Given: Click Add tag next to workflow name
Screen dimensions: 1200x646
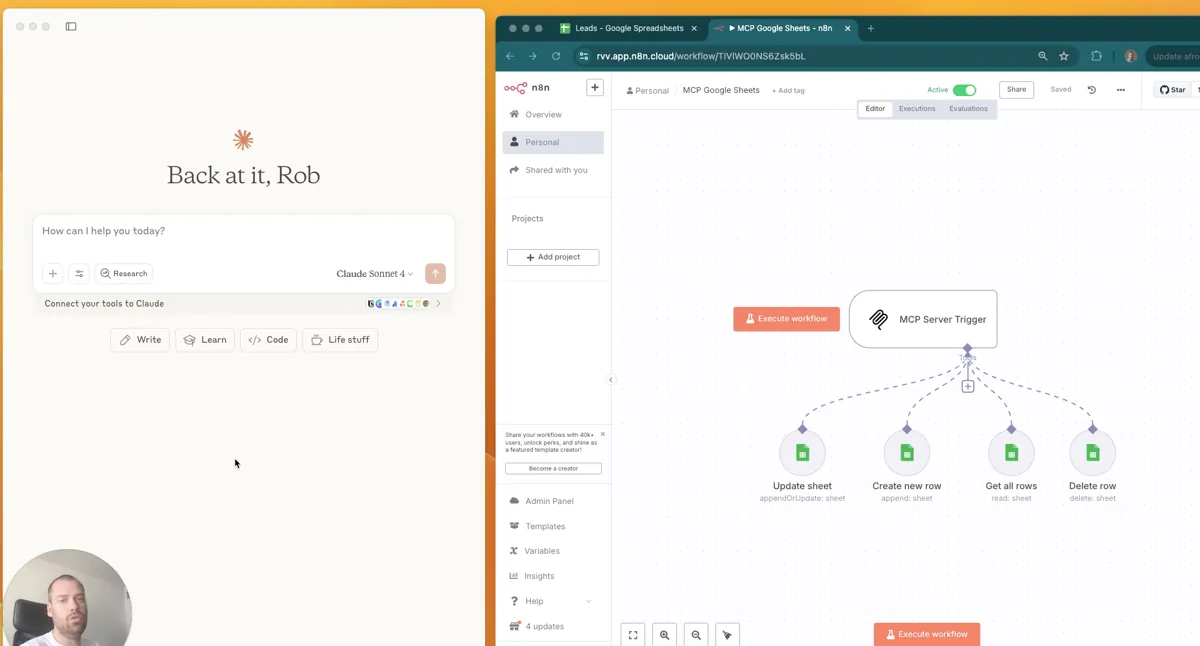Looking at the screenshot, I should [788, 90].
